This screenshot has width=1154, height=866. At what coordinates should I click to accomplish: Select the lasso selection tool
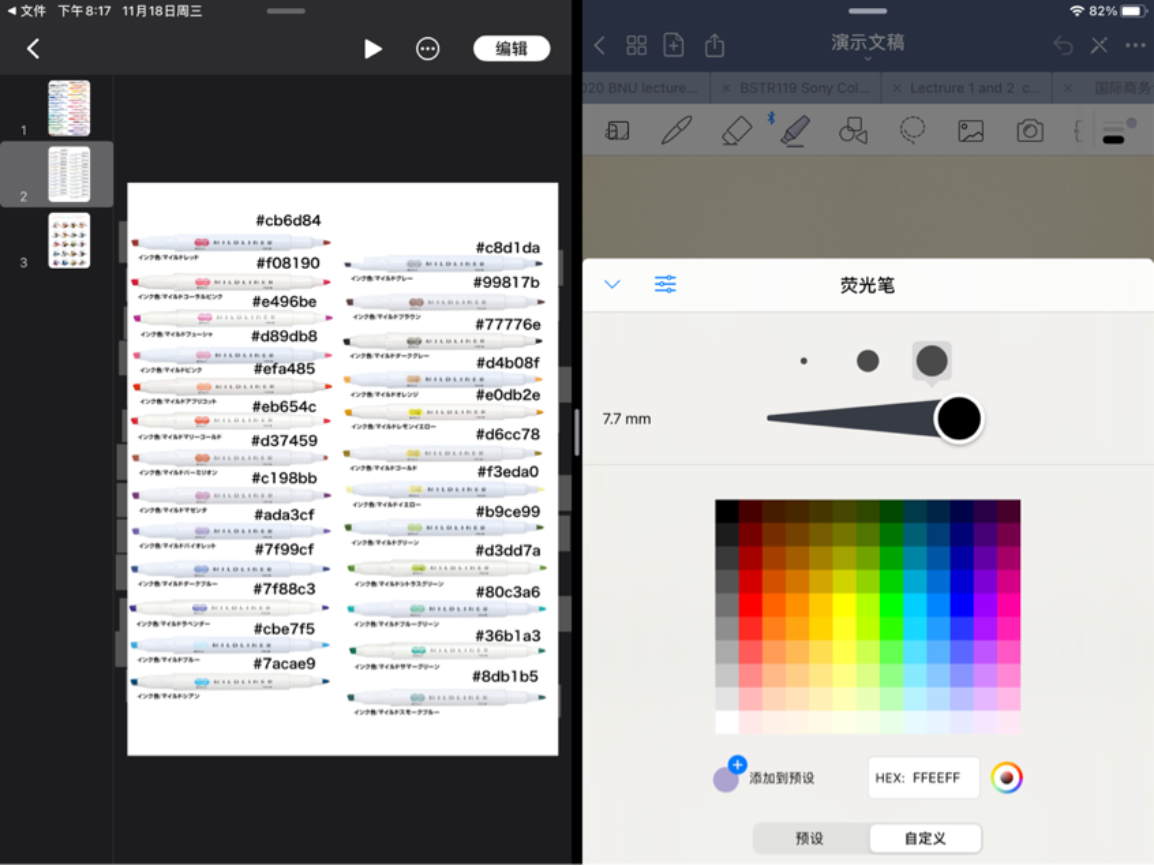coord(911,131)
